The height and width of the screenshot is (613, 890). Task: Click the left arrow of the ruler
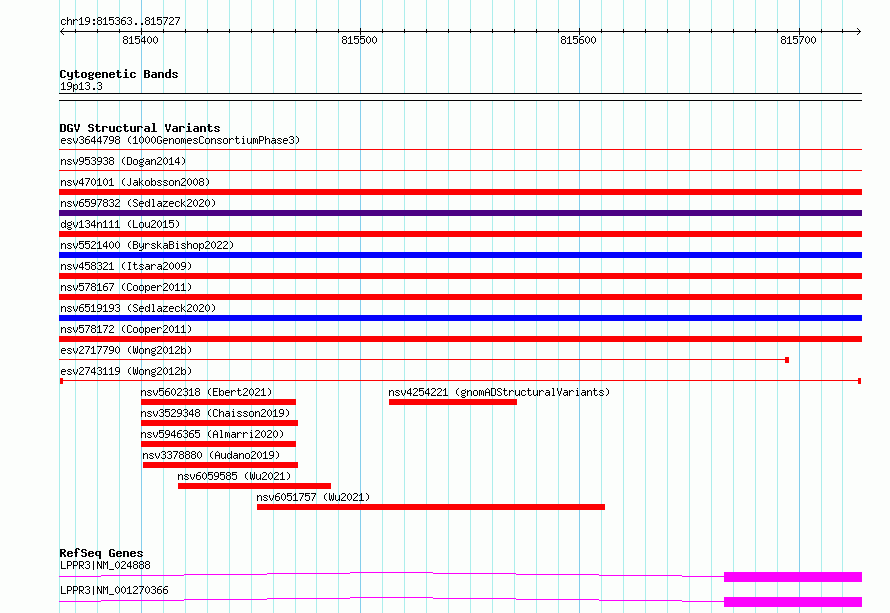click(x=62, y=32)
